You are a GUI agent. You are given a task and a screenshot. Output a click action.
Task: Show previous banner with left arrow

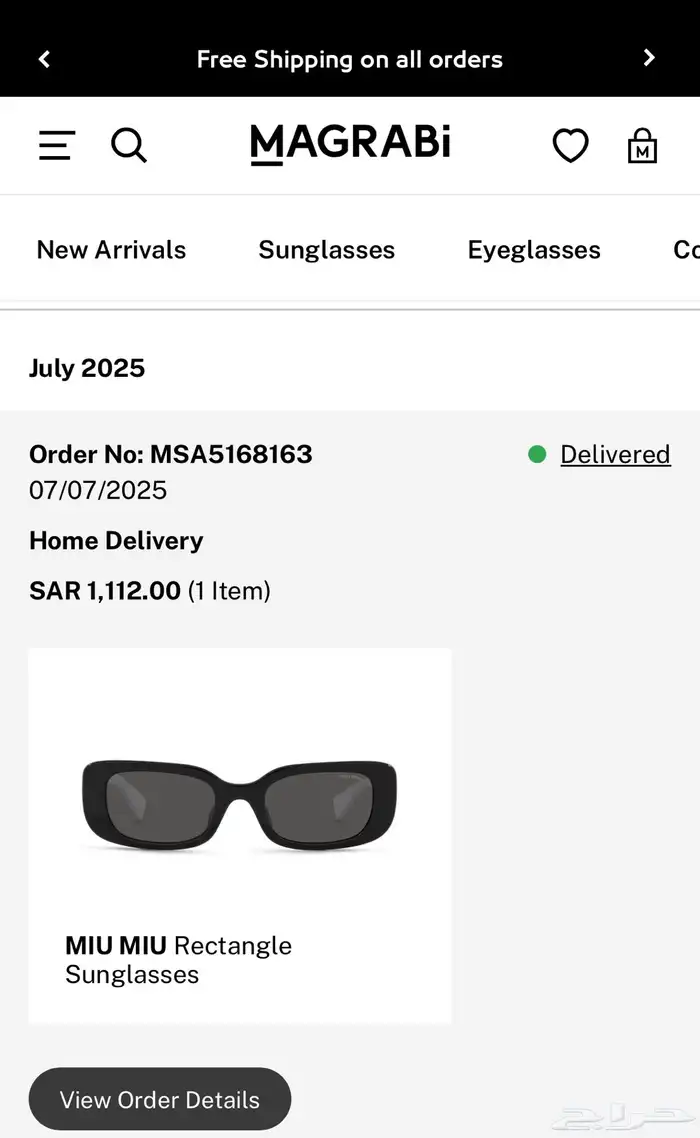point(44,59)
